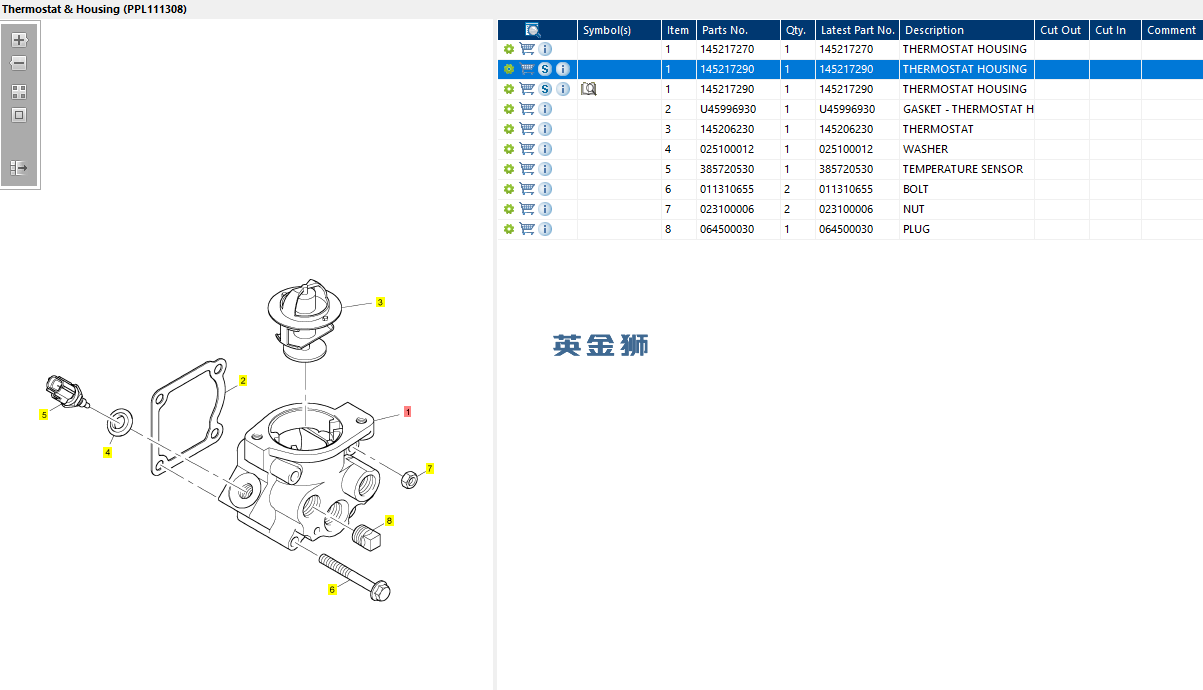1203x690 pixels.
Task: Click the S icon in the highlighted row
Action: click(545, 69)
